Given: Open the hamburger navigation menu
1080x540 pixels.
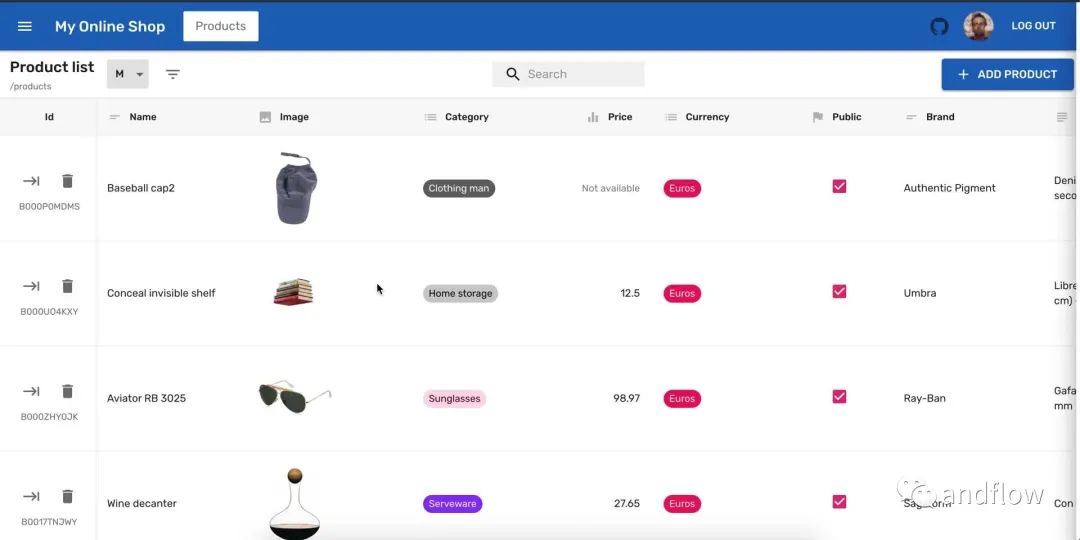Looking at the screenshot, I should (x=25, y=26).
